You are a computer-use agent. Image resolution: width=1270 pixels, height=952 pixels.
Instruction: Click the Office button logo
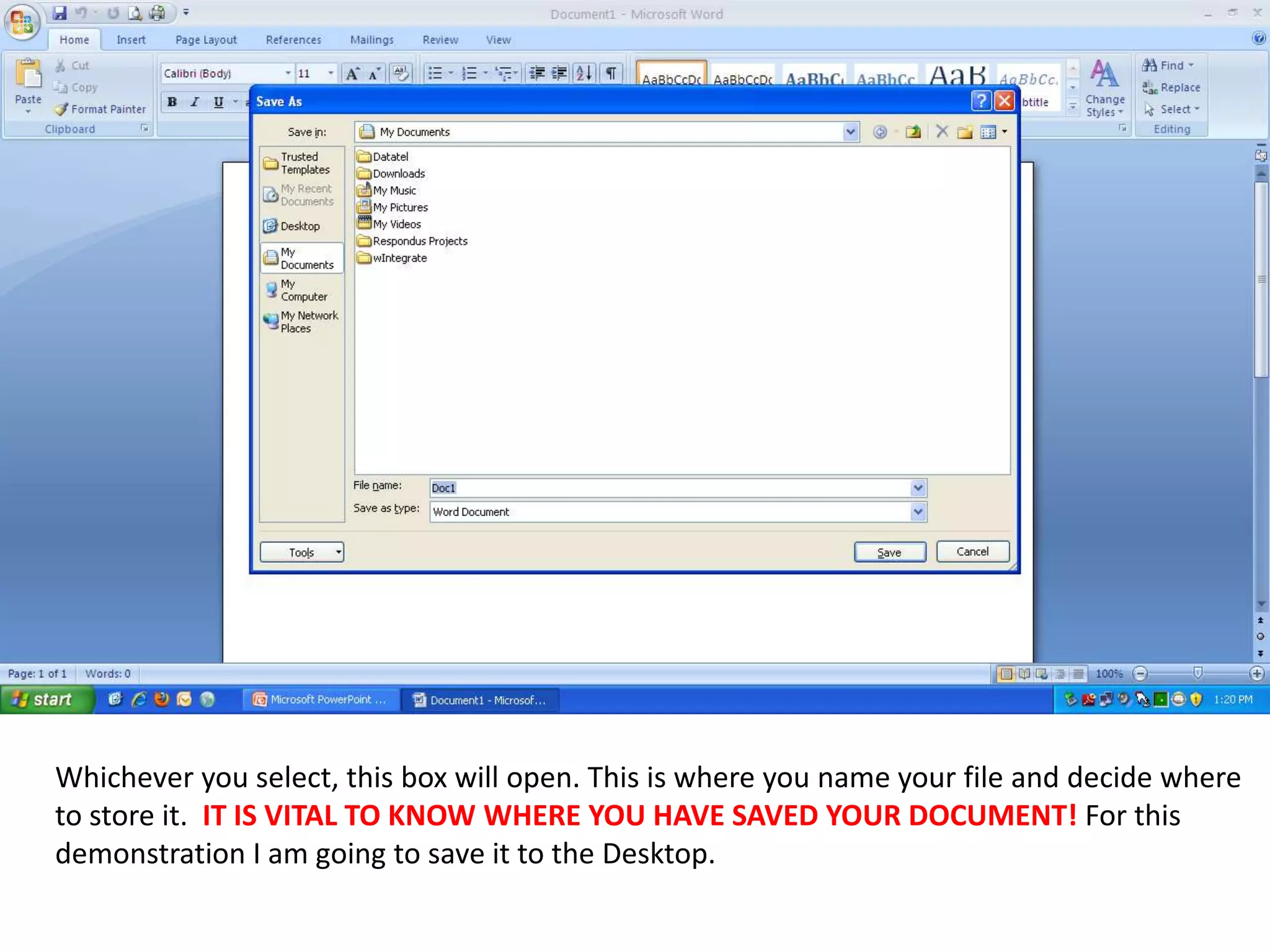click(x=22, y=22)
